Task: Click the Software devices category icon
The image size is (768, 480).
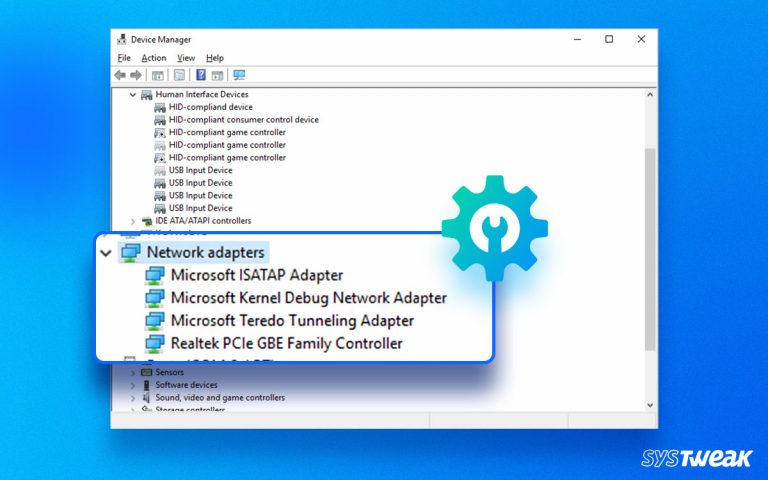Action: tap(146, 385)
